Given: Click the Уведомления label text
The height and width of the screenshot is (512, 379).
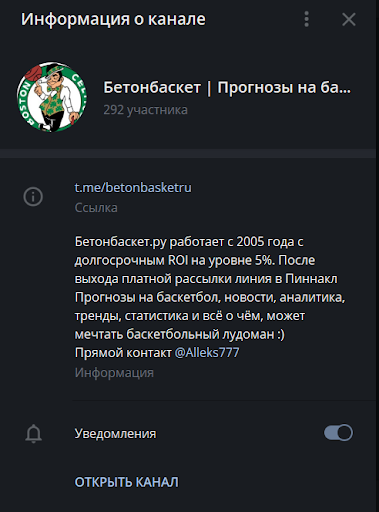Looking at the screenshot, I should pos(115,434).
